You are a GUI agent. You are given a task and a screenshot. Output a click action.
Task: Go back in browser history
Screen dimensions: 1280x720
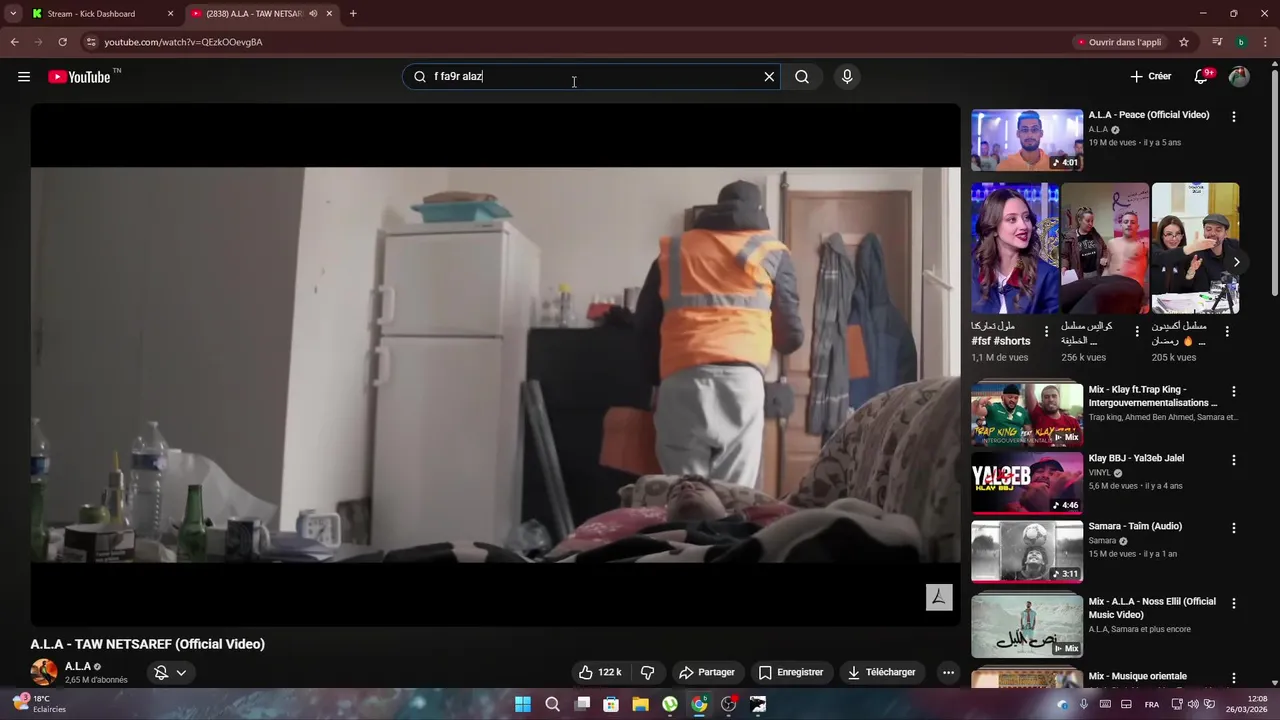14,42
